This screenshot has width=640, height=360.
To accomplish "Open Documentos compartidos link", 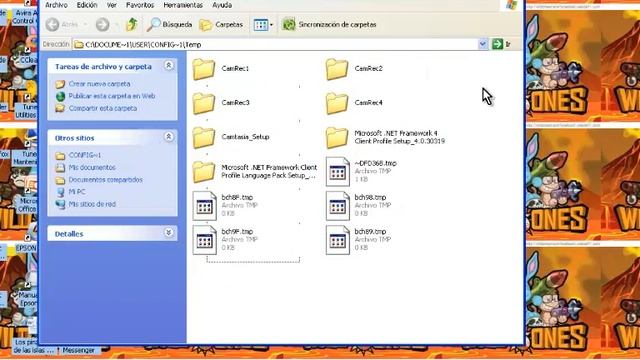I will (106, 180).
